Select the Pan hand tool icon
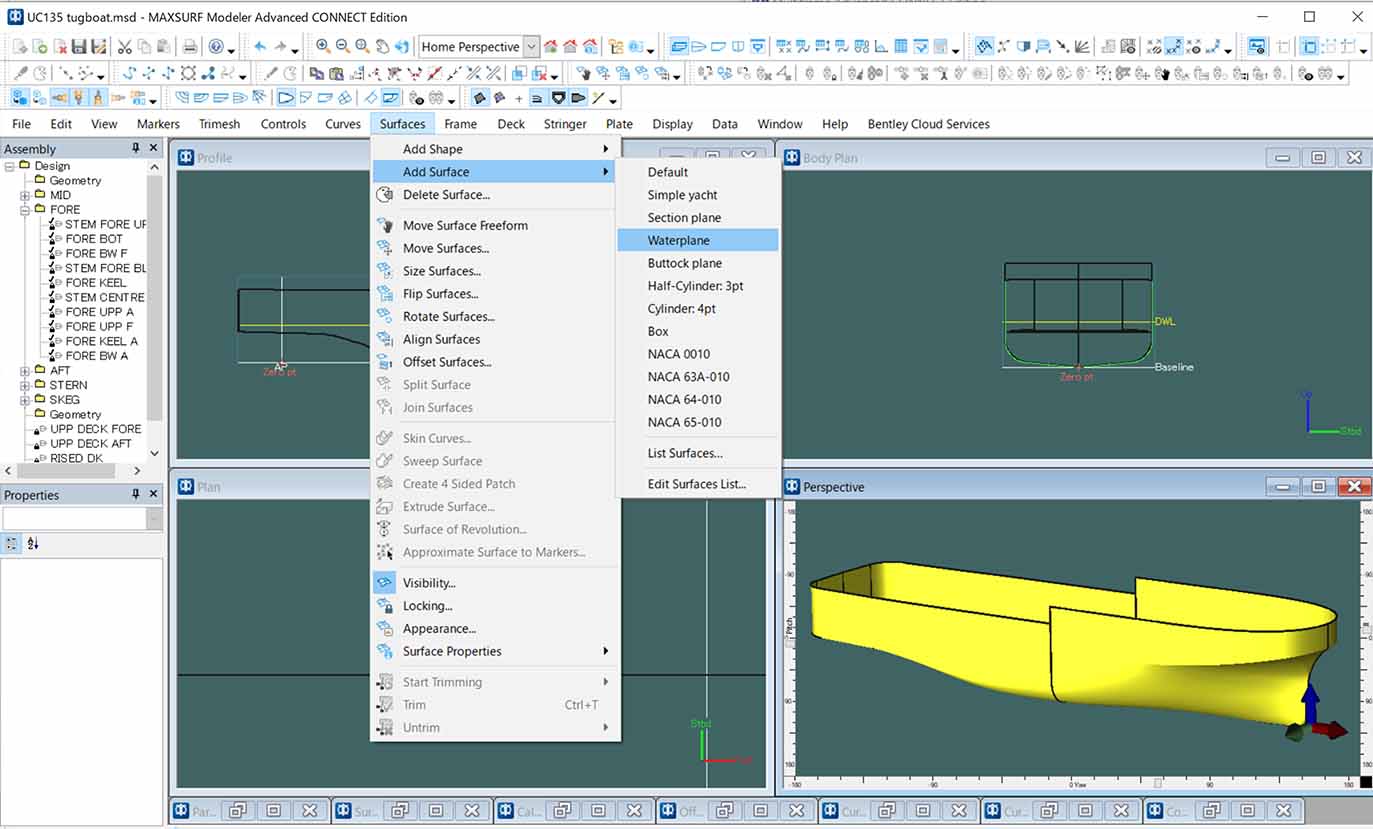The image size is (1373, 829). (x=383, y=46)
